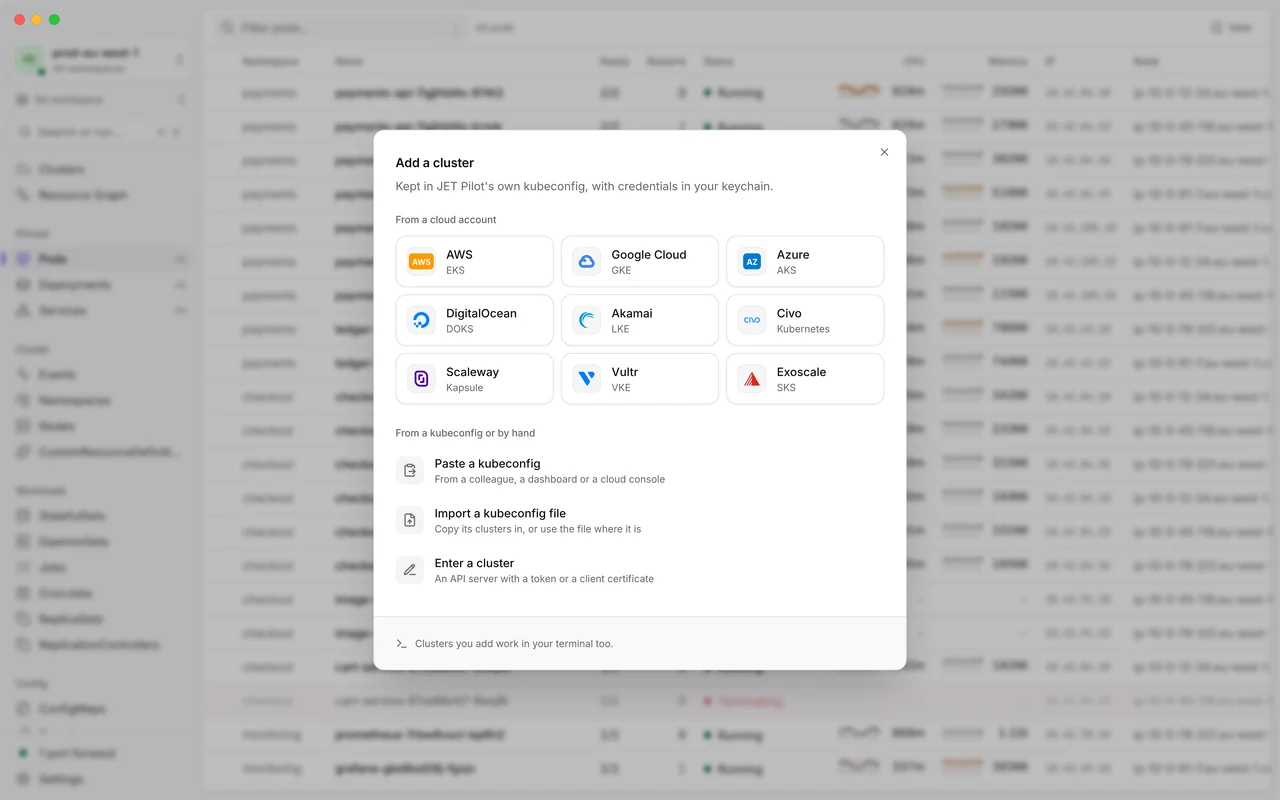This screenshot has width=1280, height=800.
Task: Choose the Civo Kubernetes card
Action: point(805,320)
